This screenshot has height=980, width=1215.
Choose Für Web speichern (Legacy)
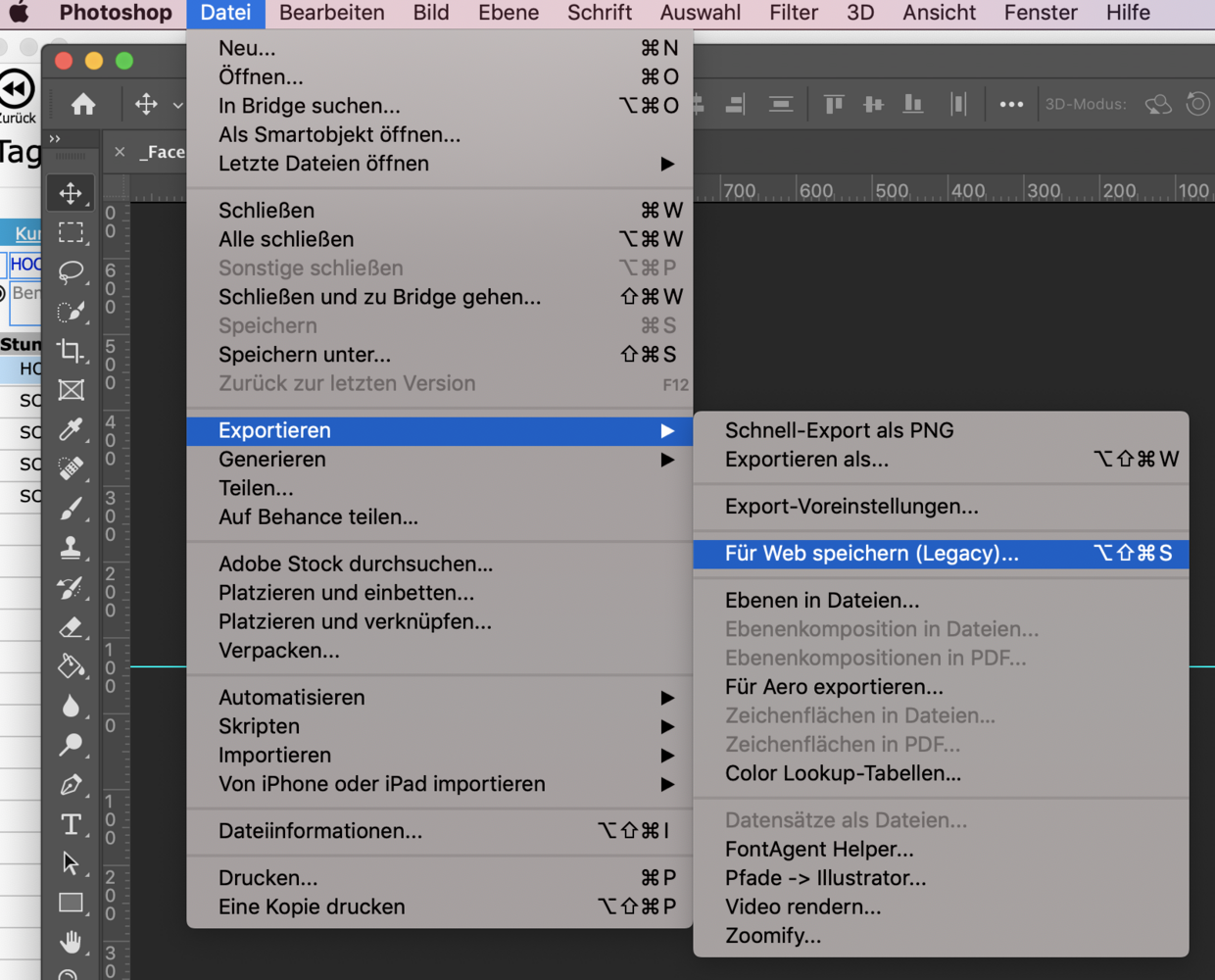tap(871, 554)
